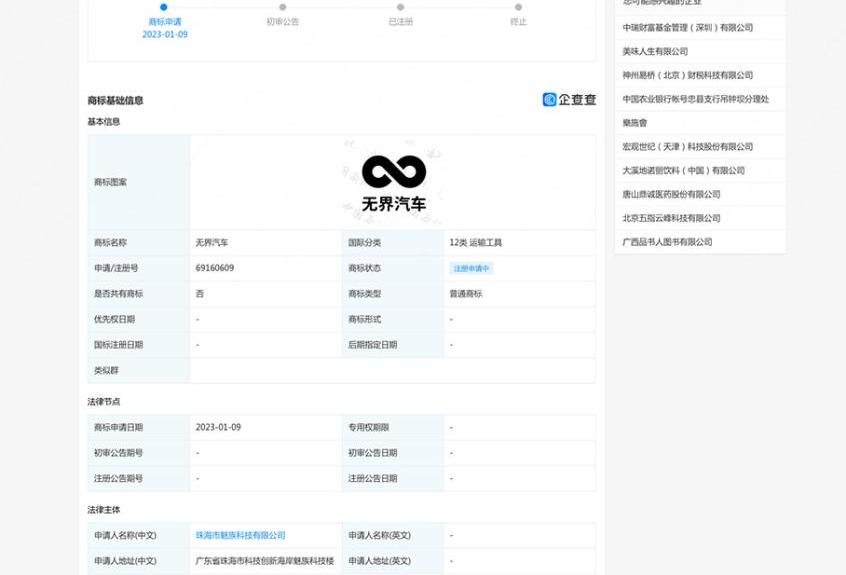The width and height of the screenshot is (846, 575).
Task: Click the 企查查 logo icon
Action: [549, 99]
